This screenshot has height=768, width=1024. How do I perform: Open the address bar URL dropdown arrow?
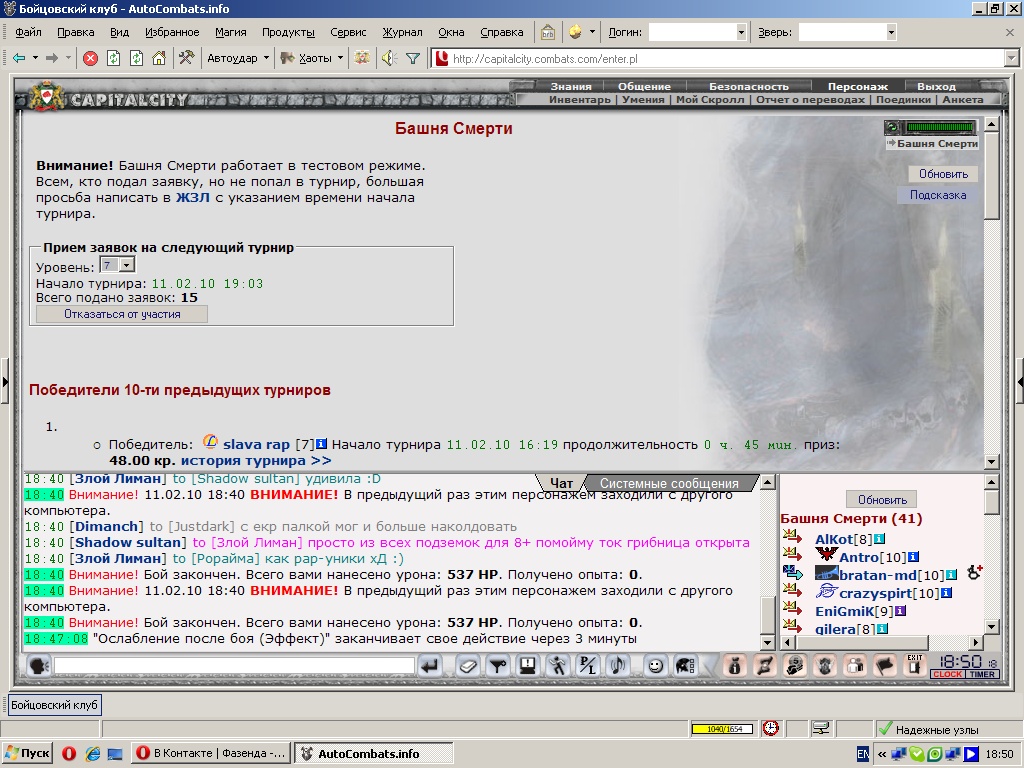pyautogui.click(x=1012, y=59)
